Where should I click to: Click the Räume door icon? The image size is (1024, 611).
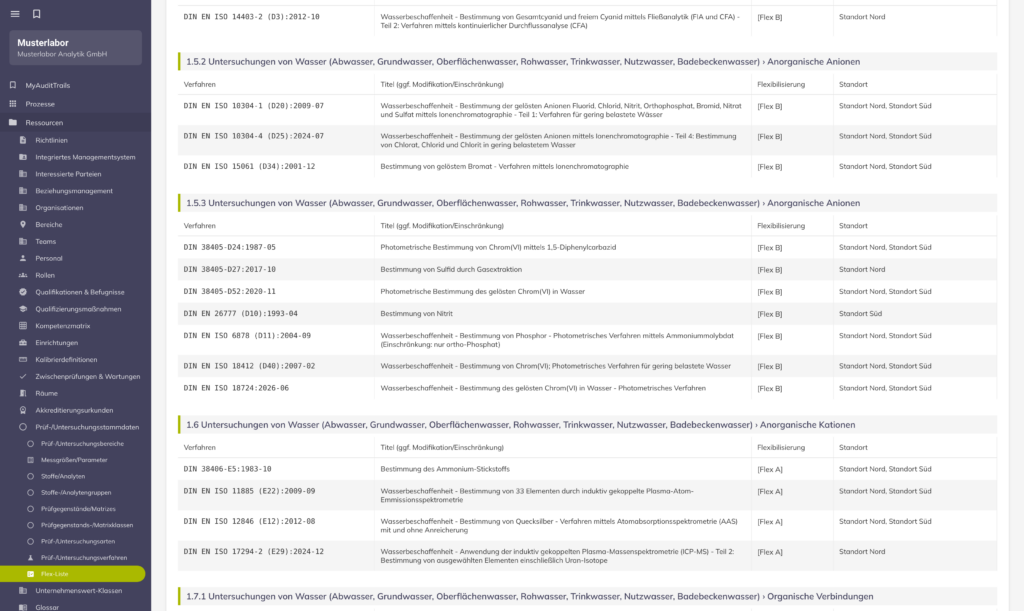(x=23, y=394)
